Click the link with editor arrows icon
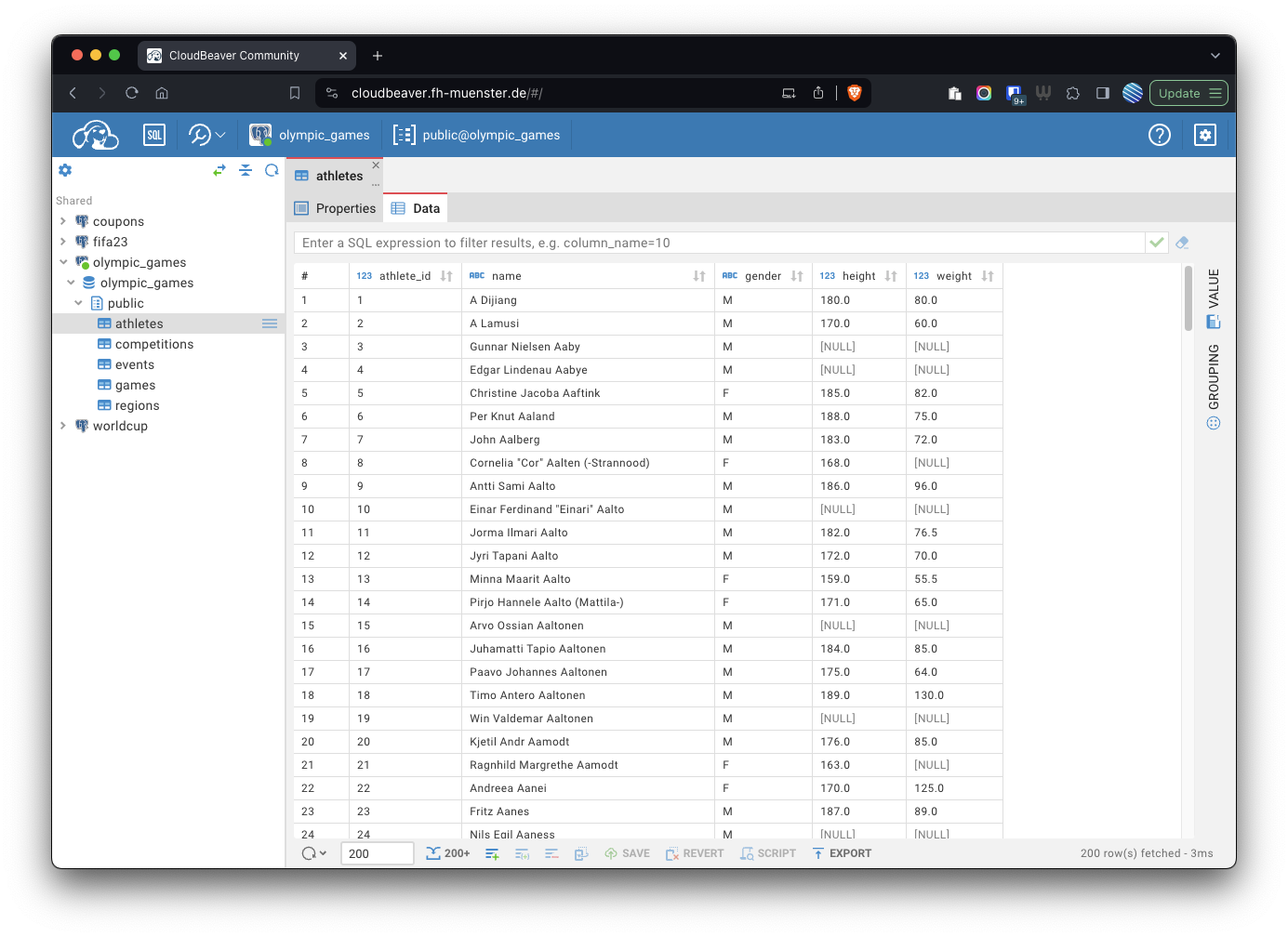Image resolution: width=1288 pixels, height=937 pixels. tap(219, 170)
